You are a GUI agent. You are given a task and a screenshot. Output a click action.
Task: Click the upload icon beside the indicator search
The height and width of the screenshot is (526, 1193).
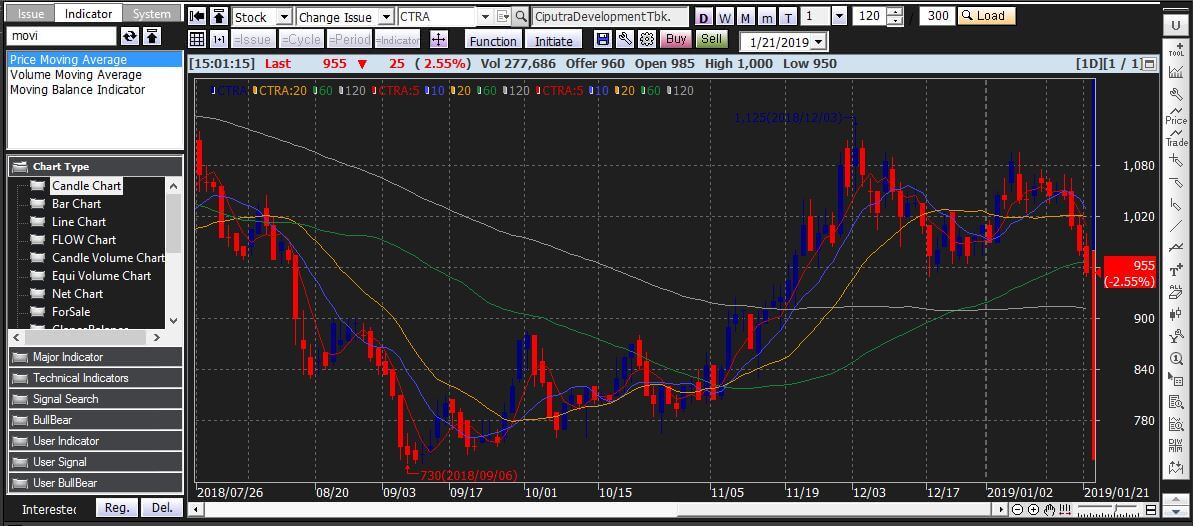[x=151, y=36]
